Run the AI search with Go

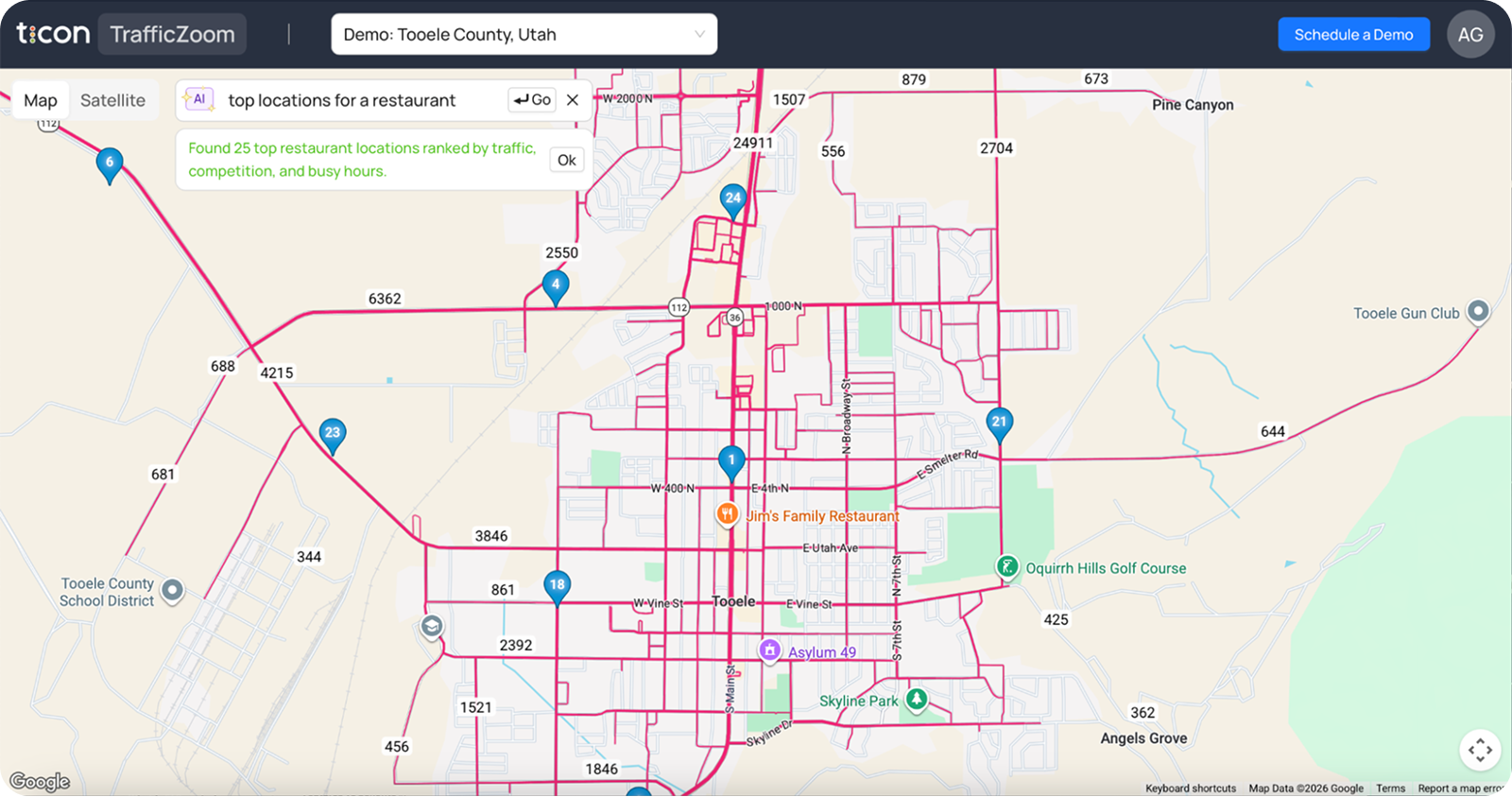click(533, 99)
